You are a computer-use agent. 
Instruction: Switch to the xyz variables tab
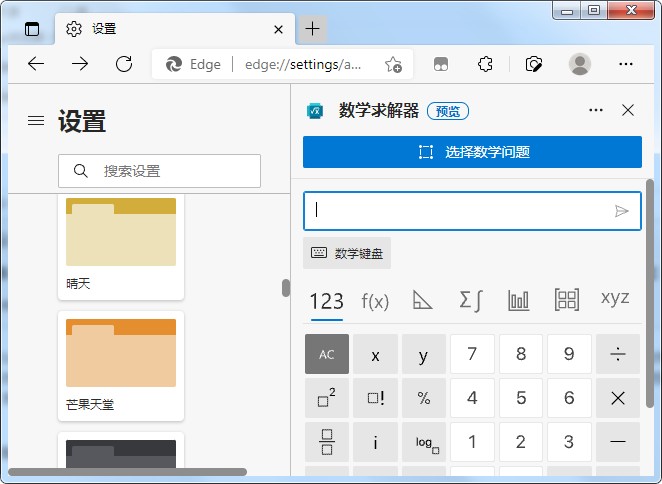[x=615, y=299]
